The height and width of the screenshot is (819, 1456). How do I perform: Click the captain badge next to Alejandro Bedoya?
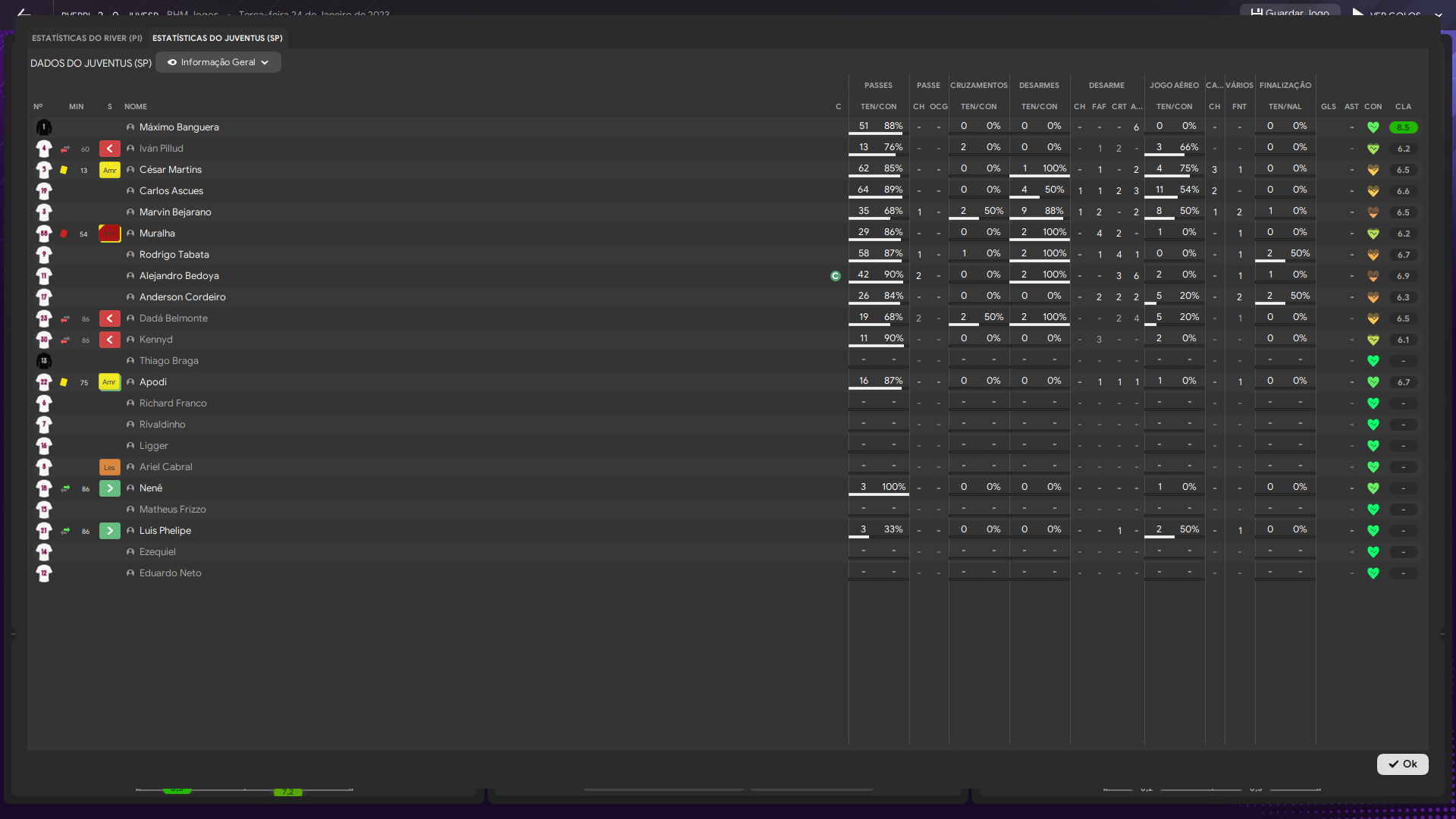point(836,276)
